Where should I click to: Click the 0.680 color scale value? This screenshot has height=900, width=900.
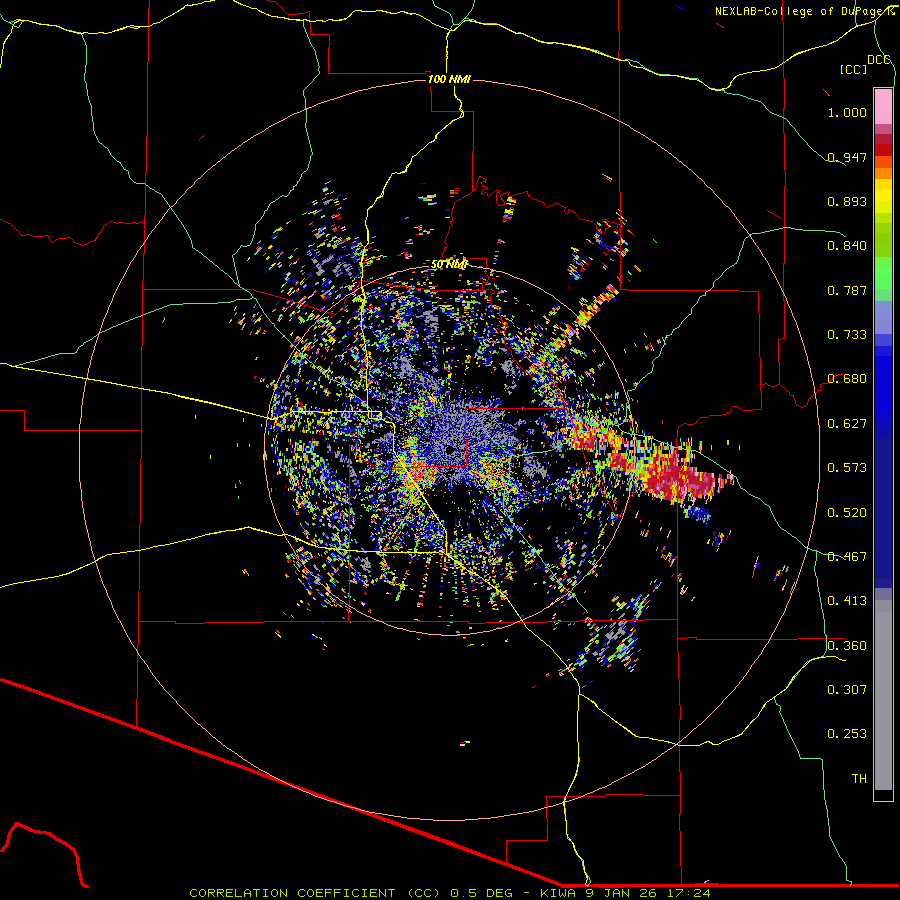coord(847,379)
